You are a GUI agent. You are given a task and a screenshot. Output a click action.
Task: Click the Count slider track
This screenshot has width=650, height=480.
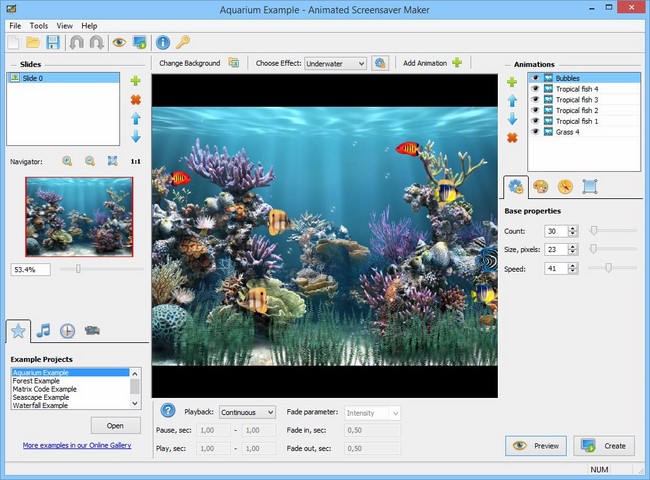tap(613, 230)
